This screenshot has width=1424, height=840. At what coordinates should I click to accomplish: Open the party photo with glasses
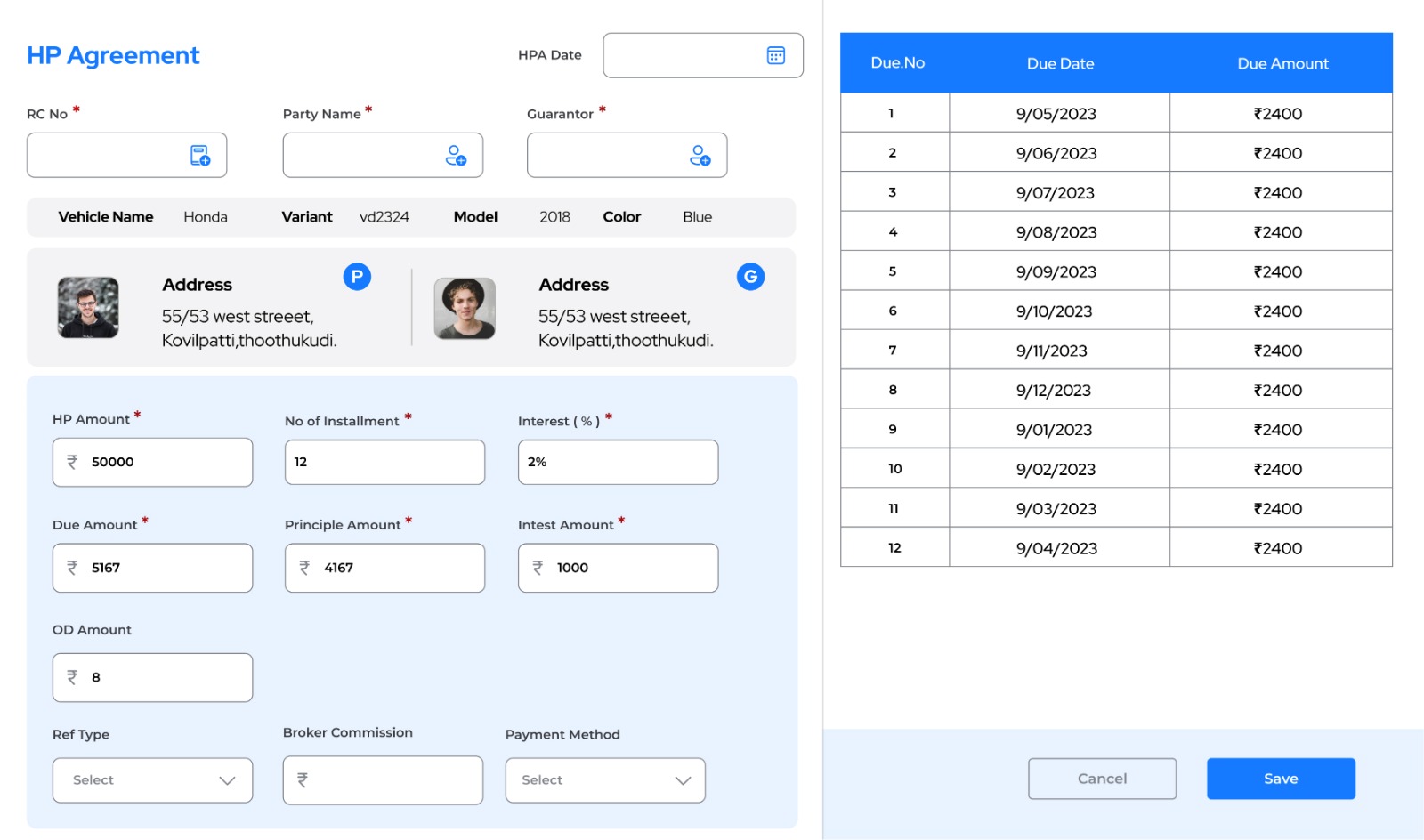coord(88,307)
